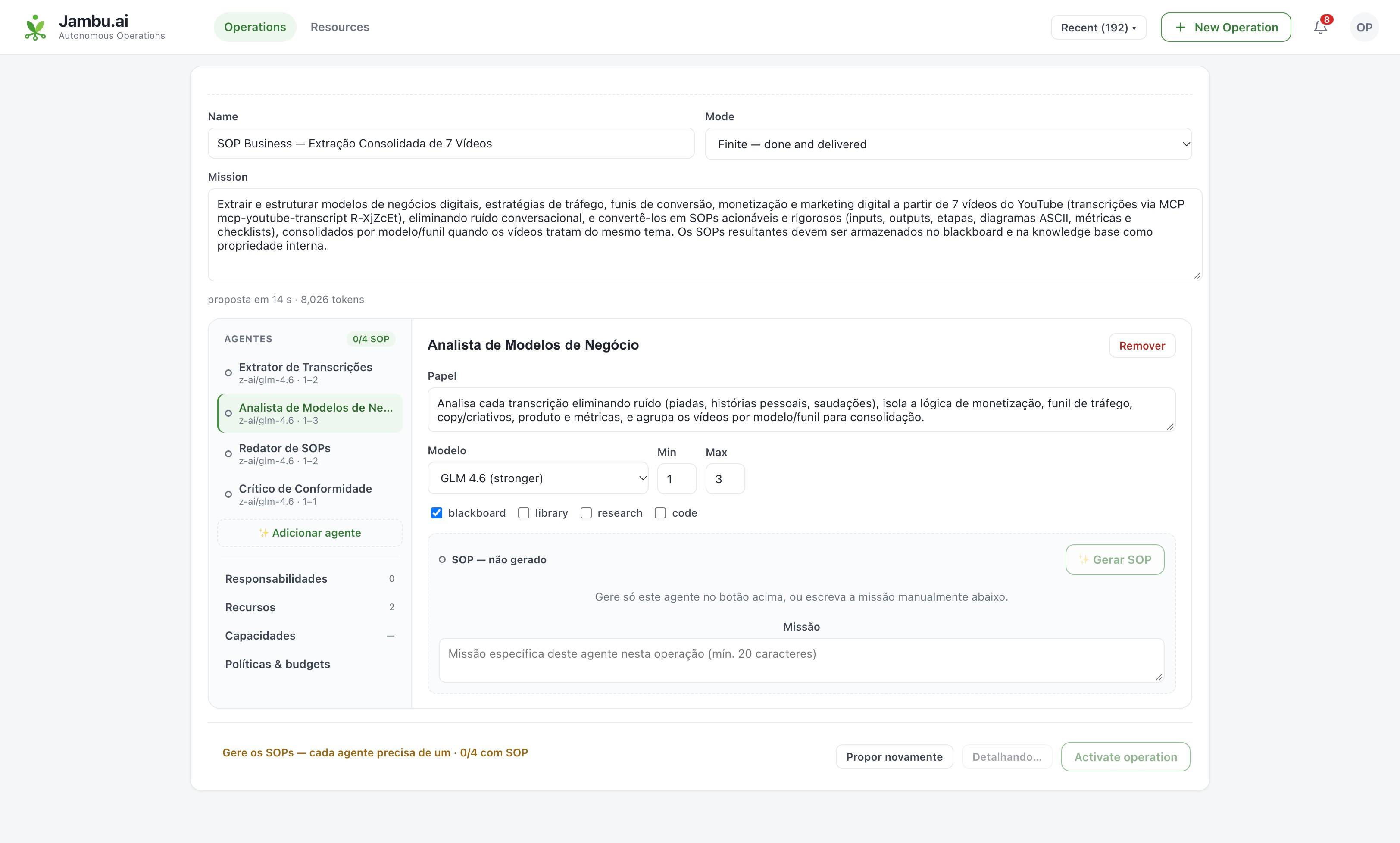1400x843 pixels.
Task: Focus the Max value field
Action: pyautogui.click(x=725, y=479)
